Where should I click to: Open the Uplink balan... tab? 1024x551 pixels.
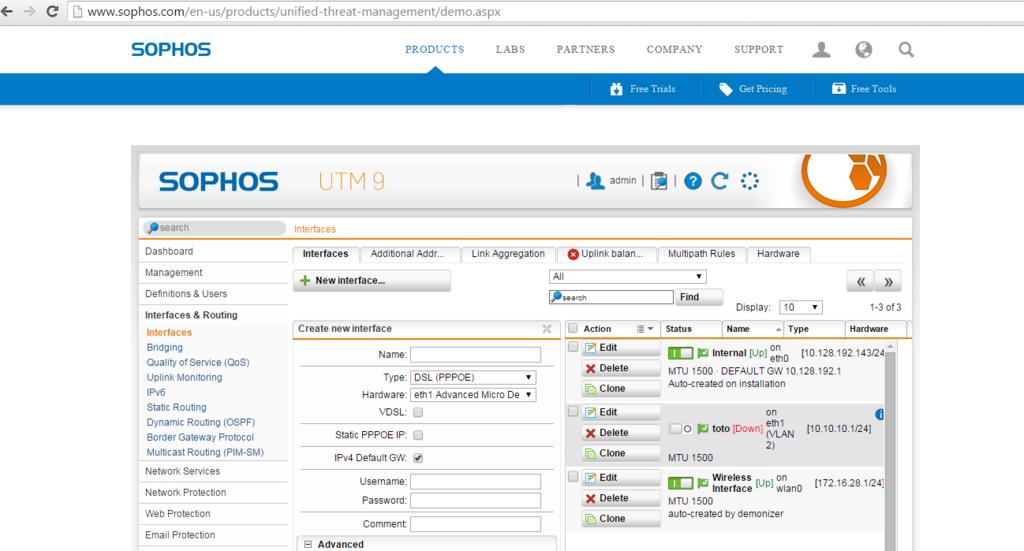(605, 254)
